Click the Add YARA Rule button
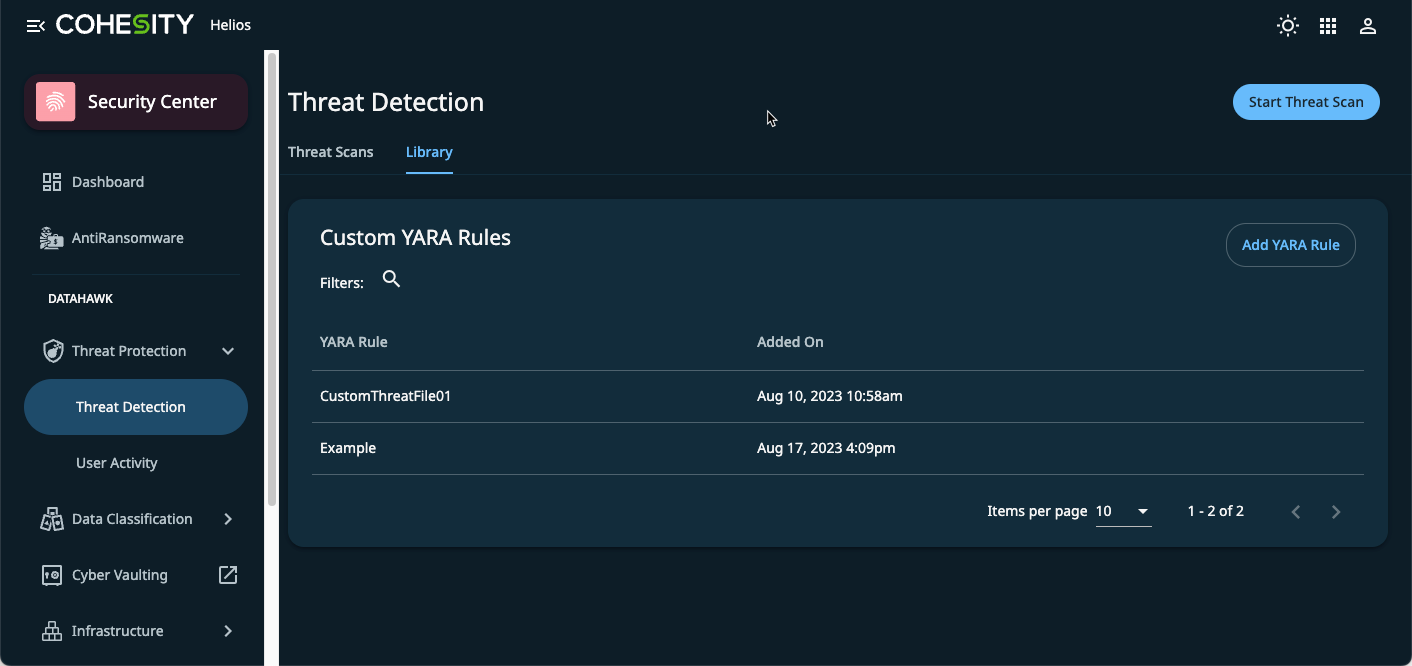The height and width of the screenshot is (666, 1412). pyautogui.click(x=1290, y=245)
